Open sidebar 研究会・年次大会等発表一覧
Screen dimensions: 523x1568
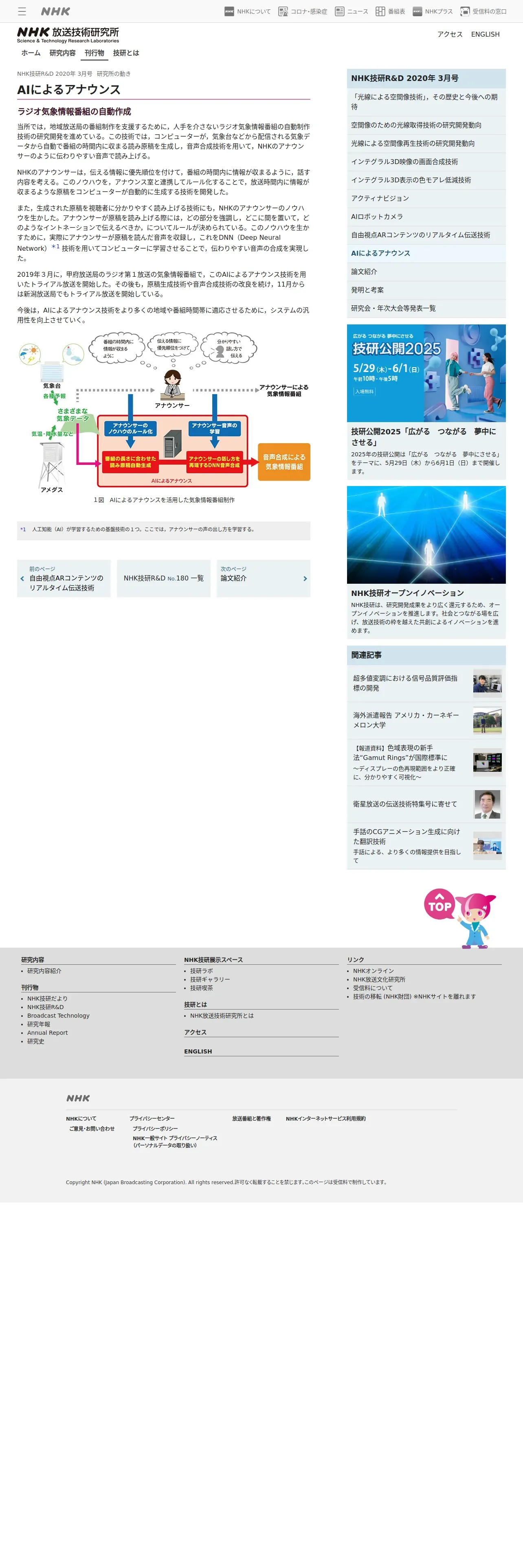click(x=426, y=308)
